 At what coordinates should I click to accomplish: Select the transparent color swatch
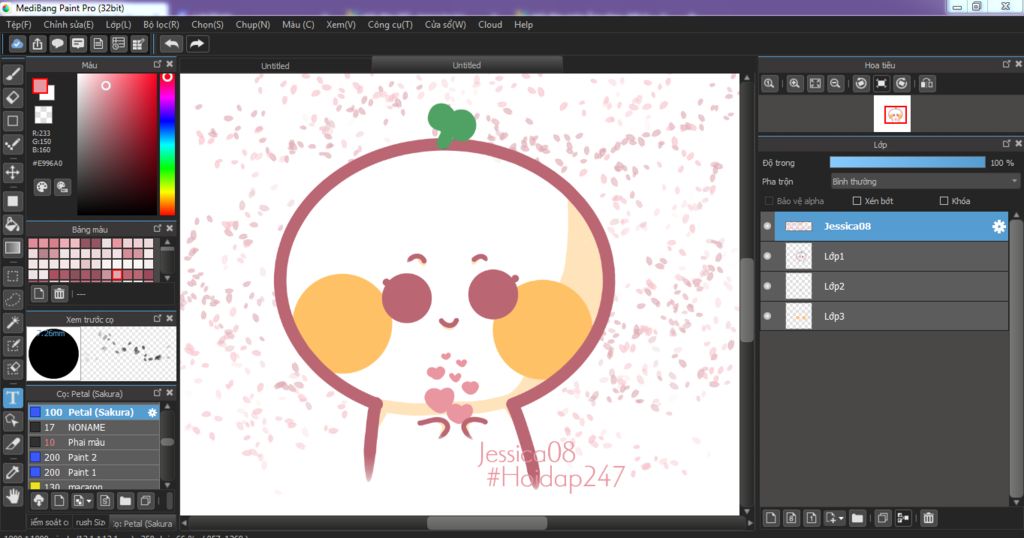[x=43, y=115]
